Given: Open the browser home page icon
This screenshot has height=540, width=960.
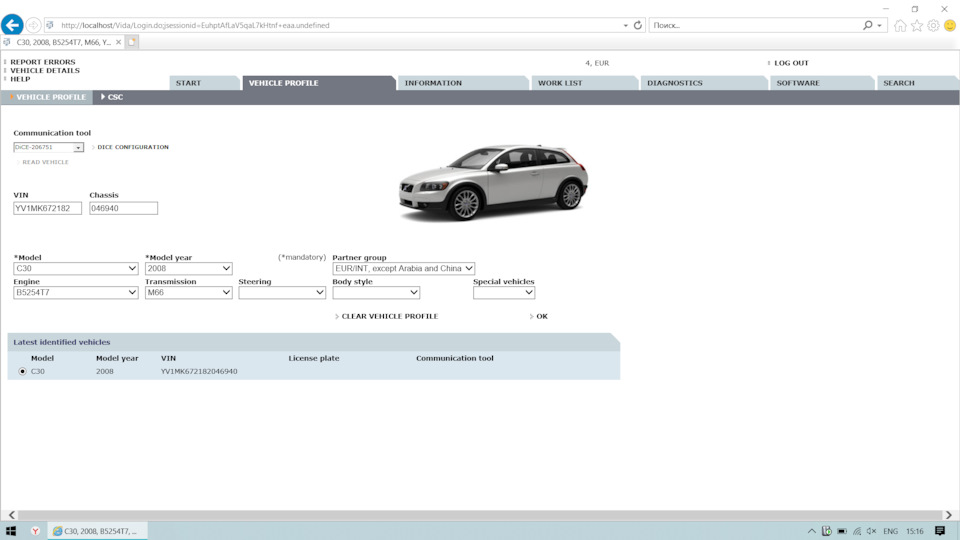Looking at the screenshot, I should point(900,25).
